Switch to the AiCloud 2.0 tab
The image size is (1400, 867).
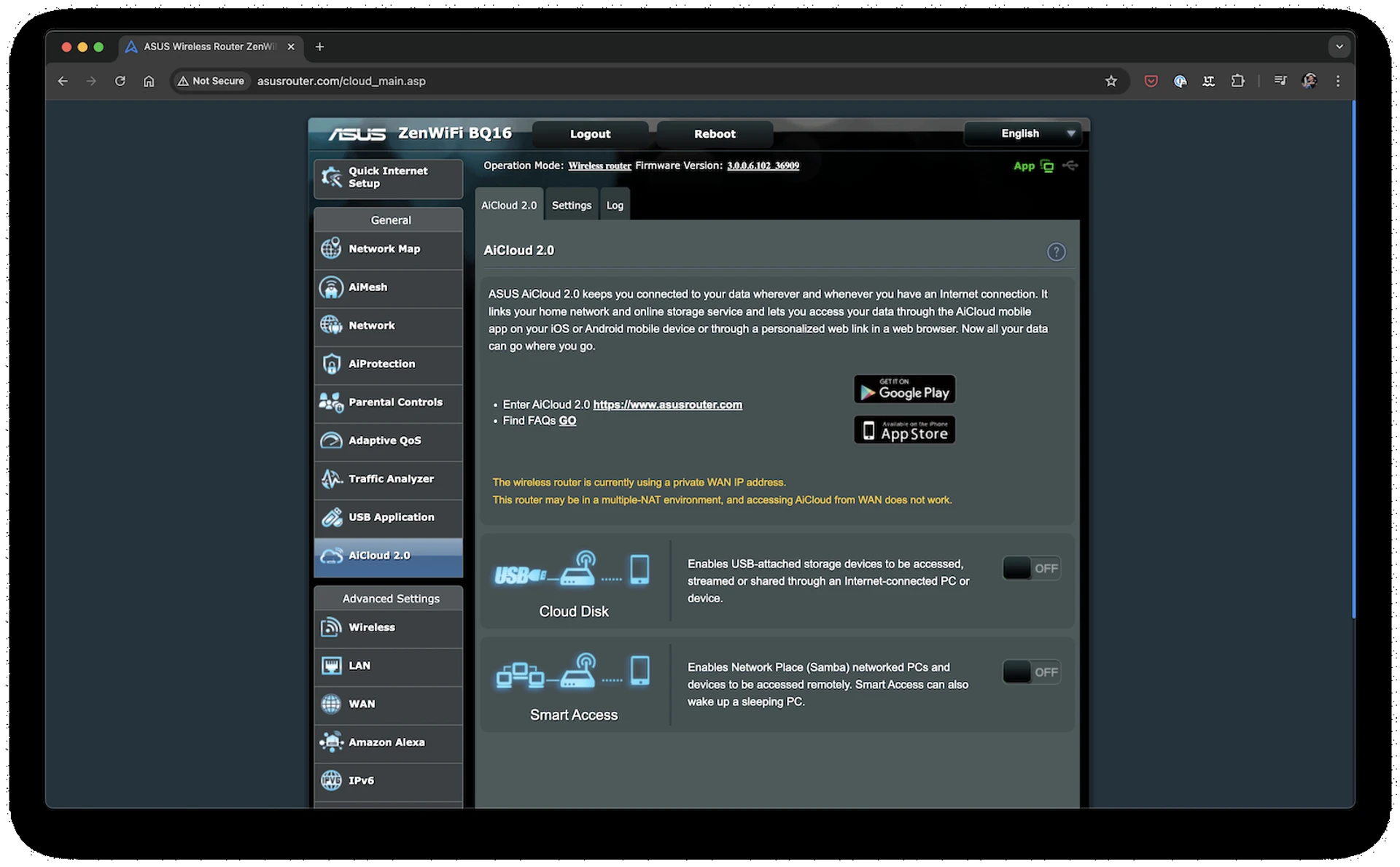(508, 205)
